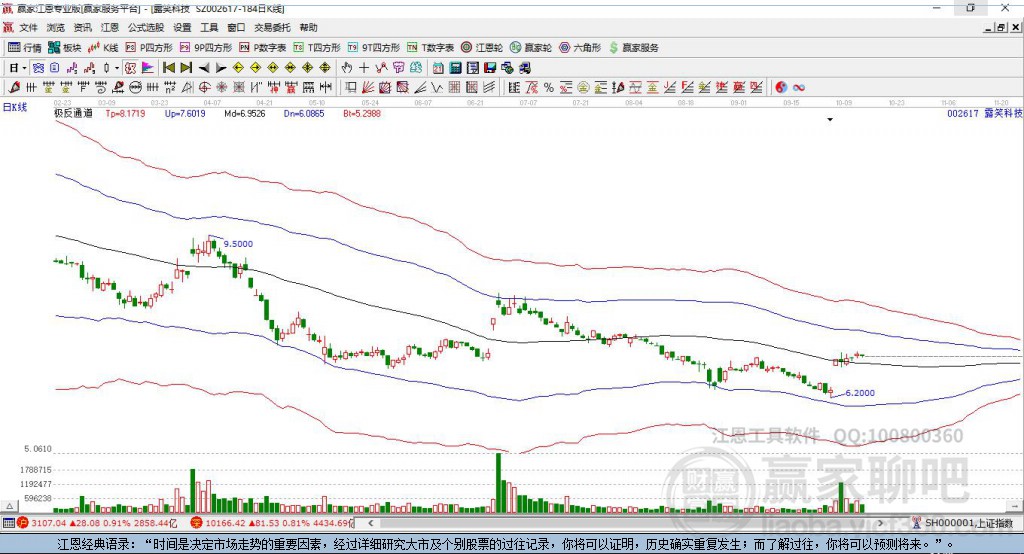Image resolution: width=1024 pixels, height=554 pixels.
Task: Click the horizontal scrollbar left arrow
Action: [x=371, y=523]
